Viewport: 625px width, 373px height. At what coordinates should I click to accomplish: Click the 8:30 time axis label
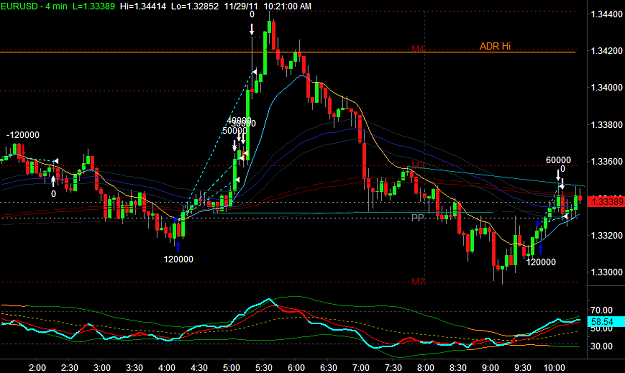(458, 367)
